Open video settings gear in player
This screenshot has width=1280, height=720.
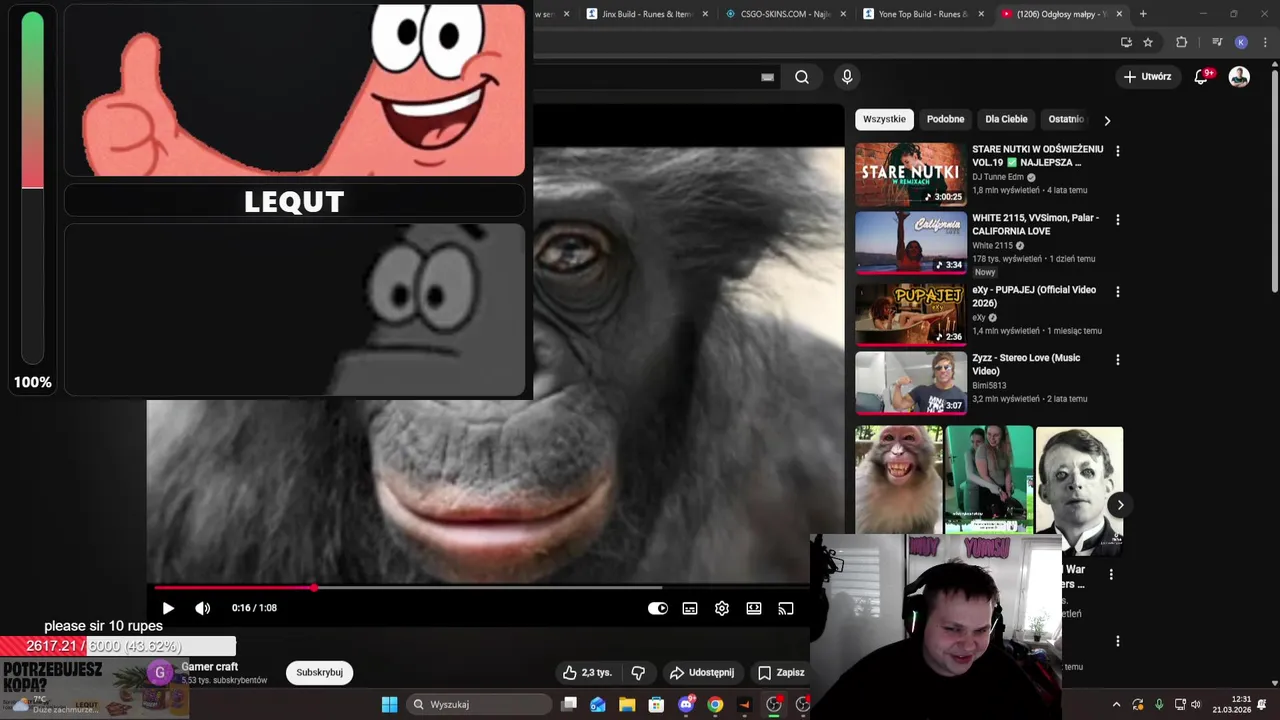tap(722, 608)
